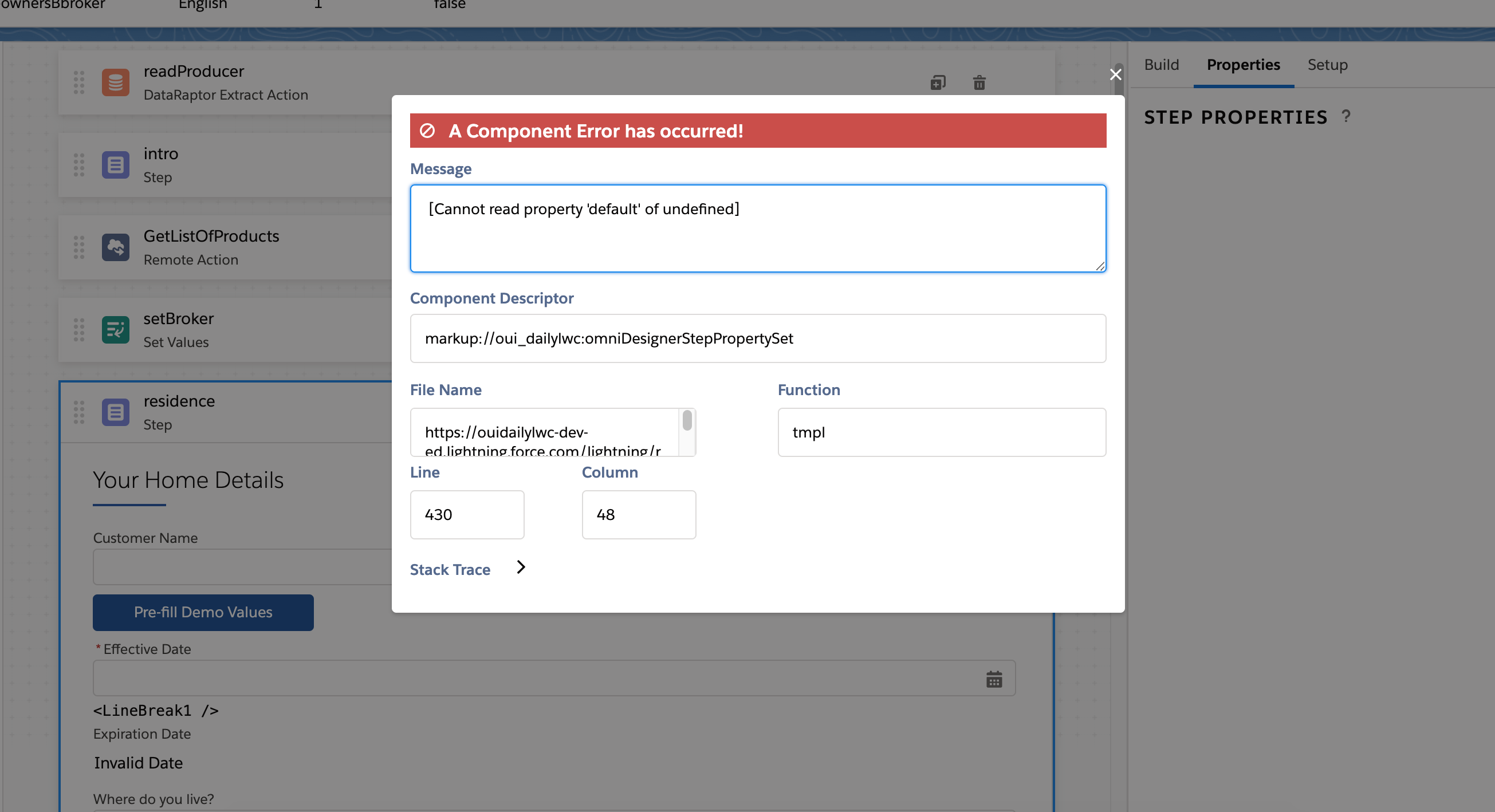
Task: Click the LineBreak1 element text
Action: pos(156,711)
